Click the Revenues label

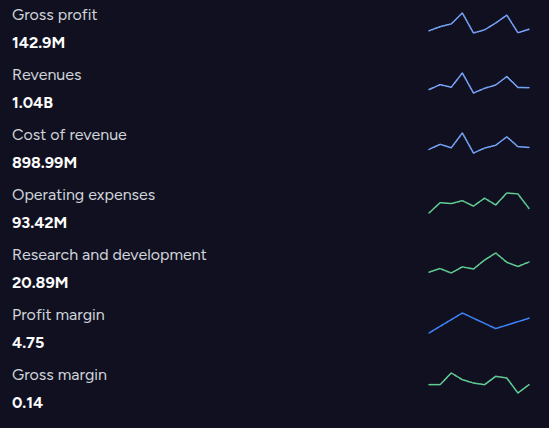click(x=47, y=75)
